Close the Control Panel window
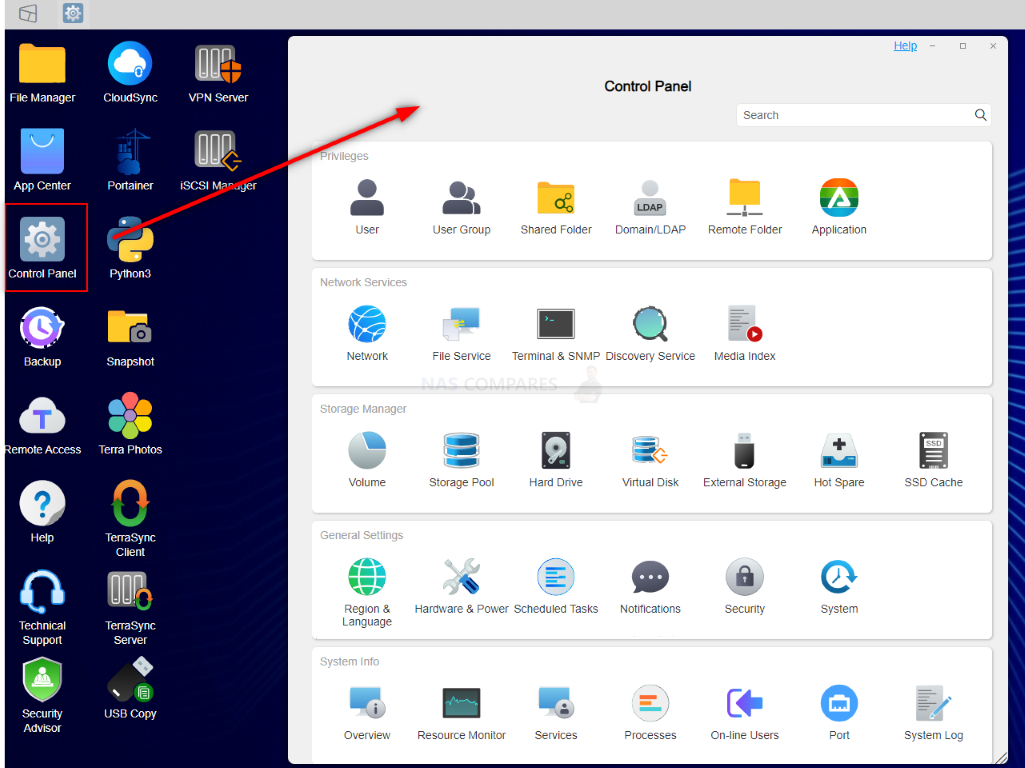 993,46
